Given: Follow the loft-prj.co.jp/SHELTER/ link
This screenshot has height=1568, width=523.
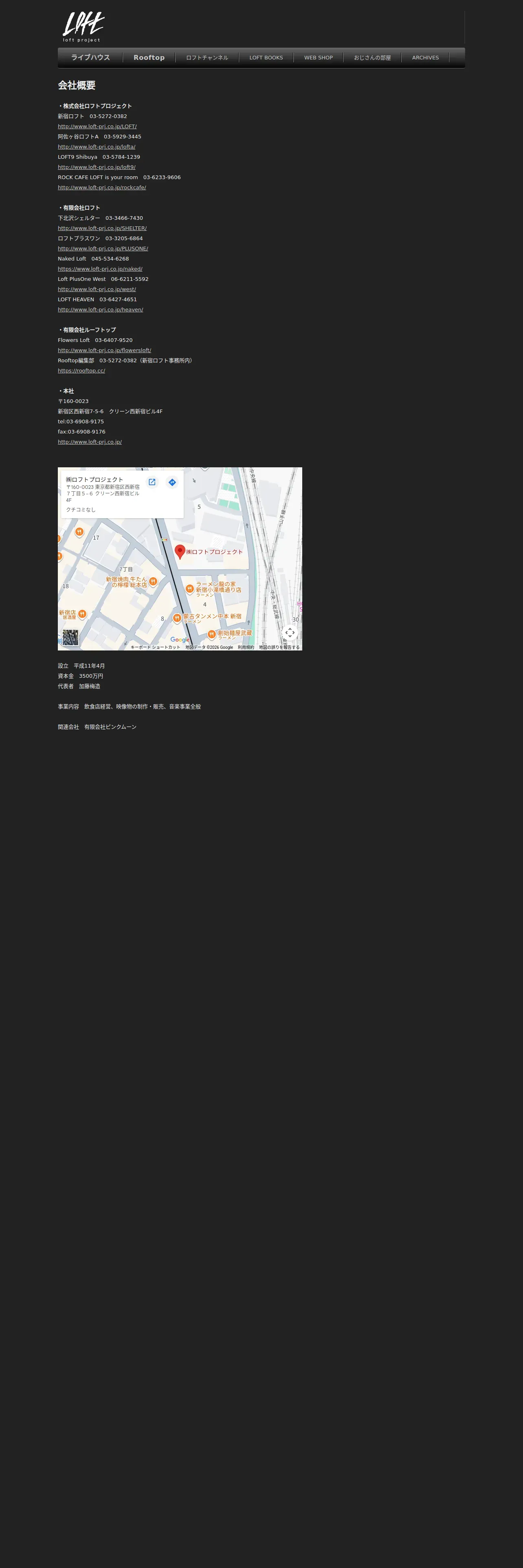Looking at the screenshot, I should pos(102,228).
